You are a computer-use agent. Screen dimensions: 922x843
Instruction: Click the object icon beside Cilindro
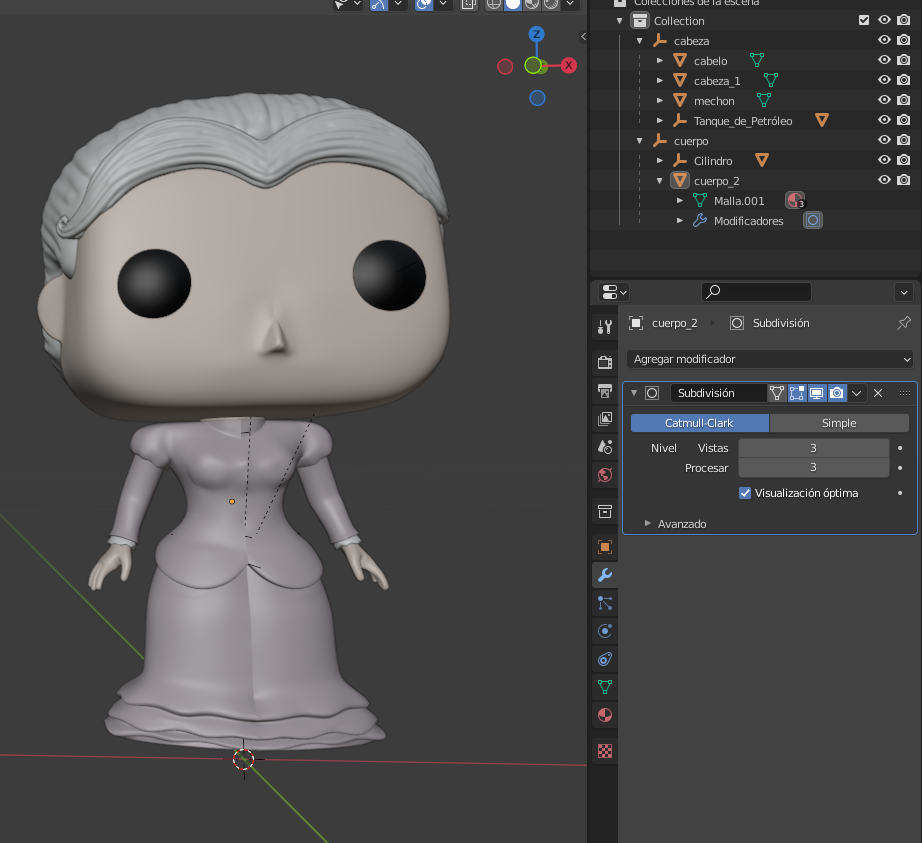pos(761,160)
